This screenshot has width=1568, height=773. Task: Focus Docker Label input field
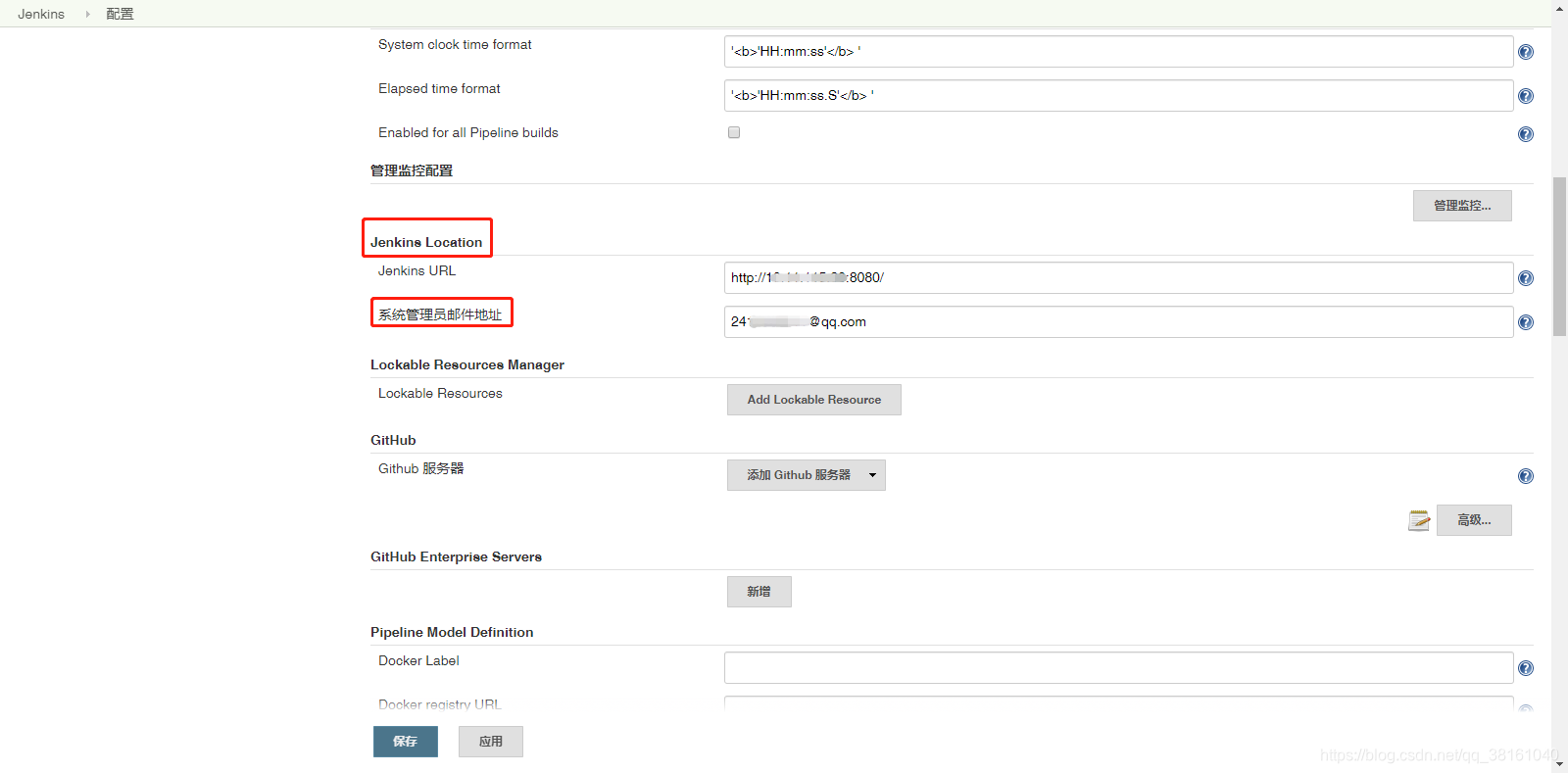(1119, 668)
